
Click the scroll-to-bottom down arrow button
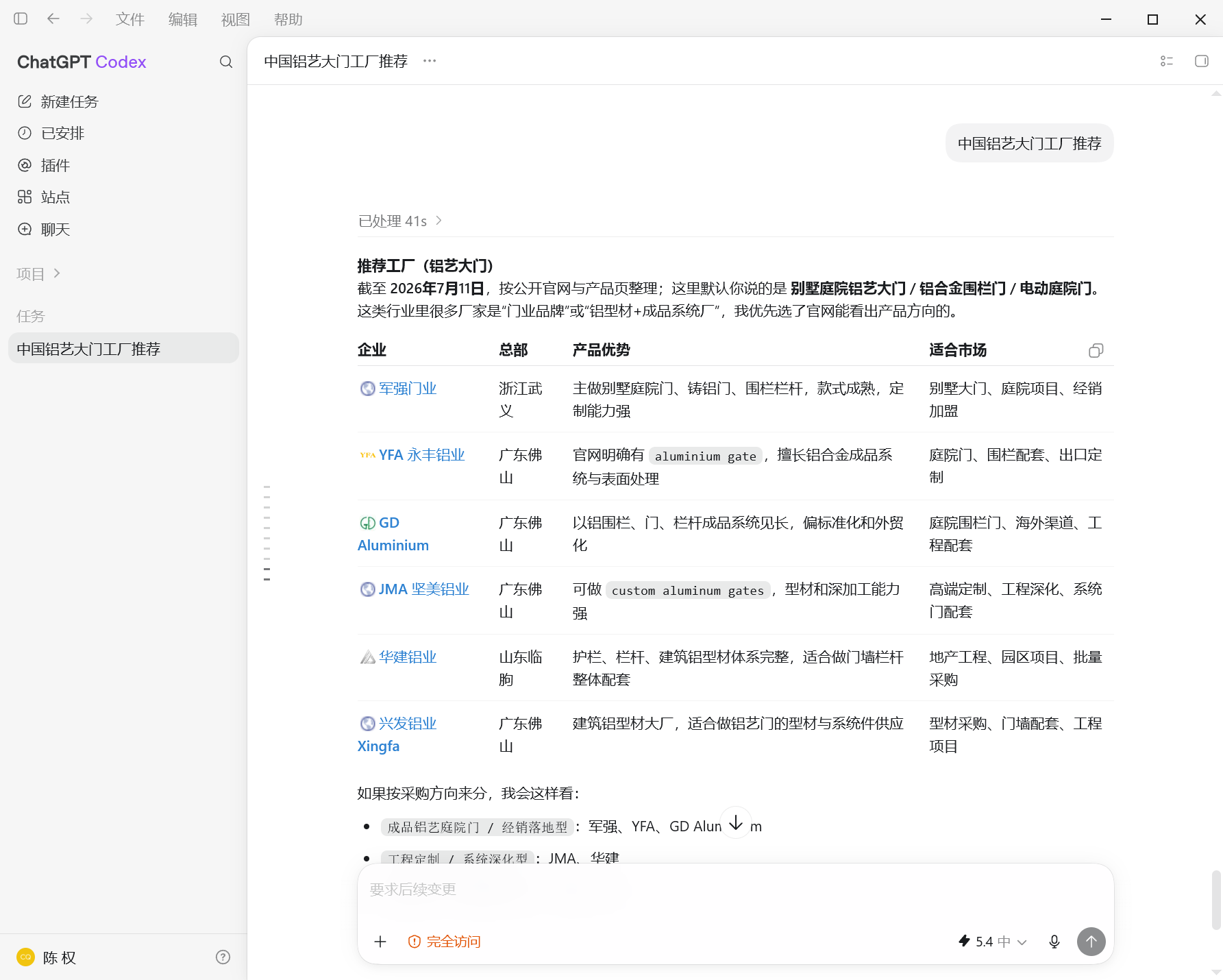[x=736, y=822]
